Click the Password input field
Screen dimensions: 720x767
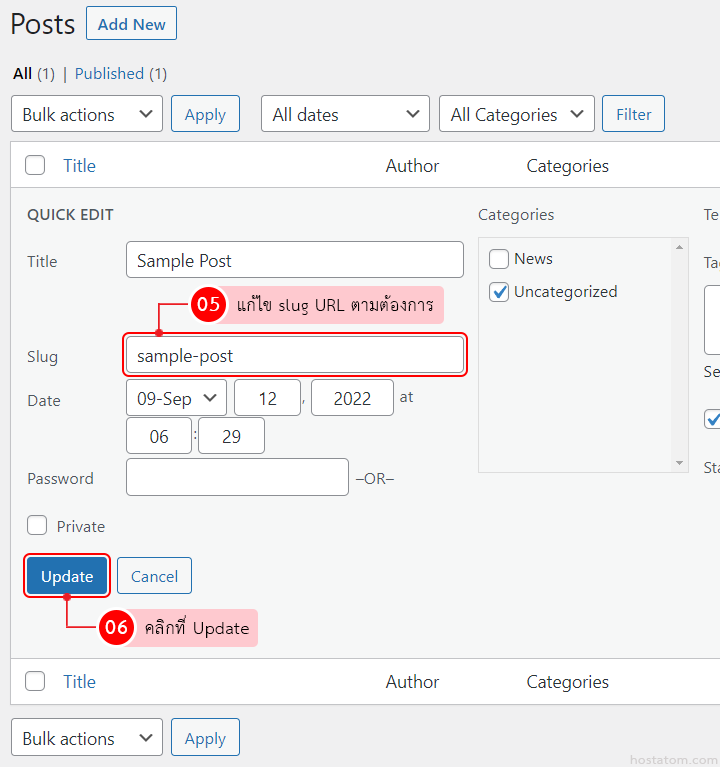tap(237, 478)
